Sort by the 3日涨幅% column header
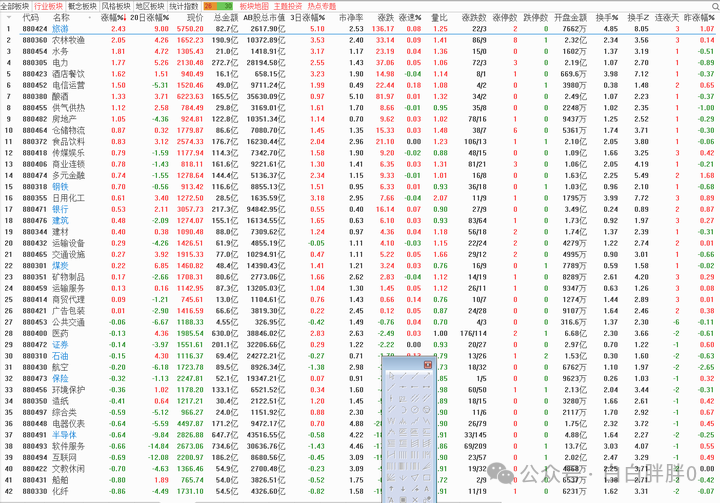The image size is (720, 503). click(308, 17)
